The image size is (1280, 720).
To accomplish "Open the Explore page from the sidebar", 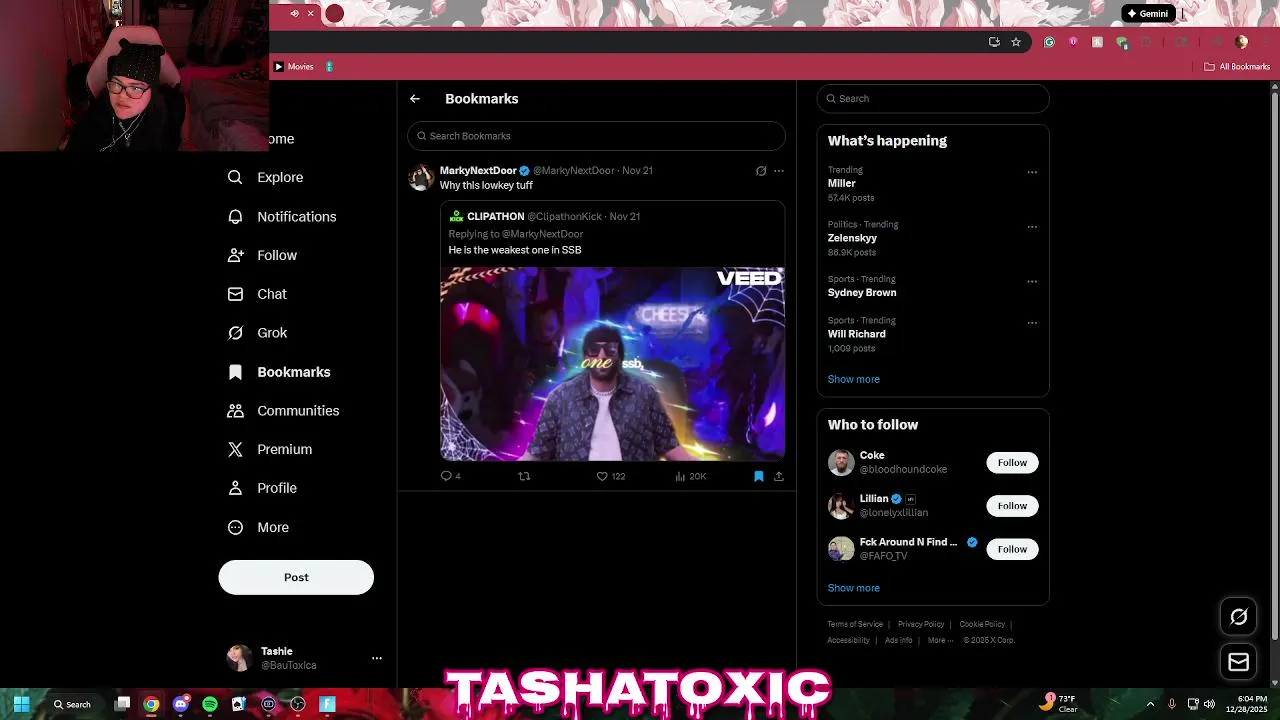I will coord(266,177).
